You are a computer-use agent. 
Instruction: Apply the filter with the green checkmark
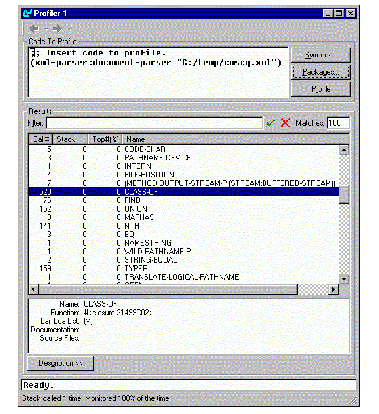(271, 123)
